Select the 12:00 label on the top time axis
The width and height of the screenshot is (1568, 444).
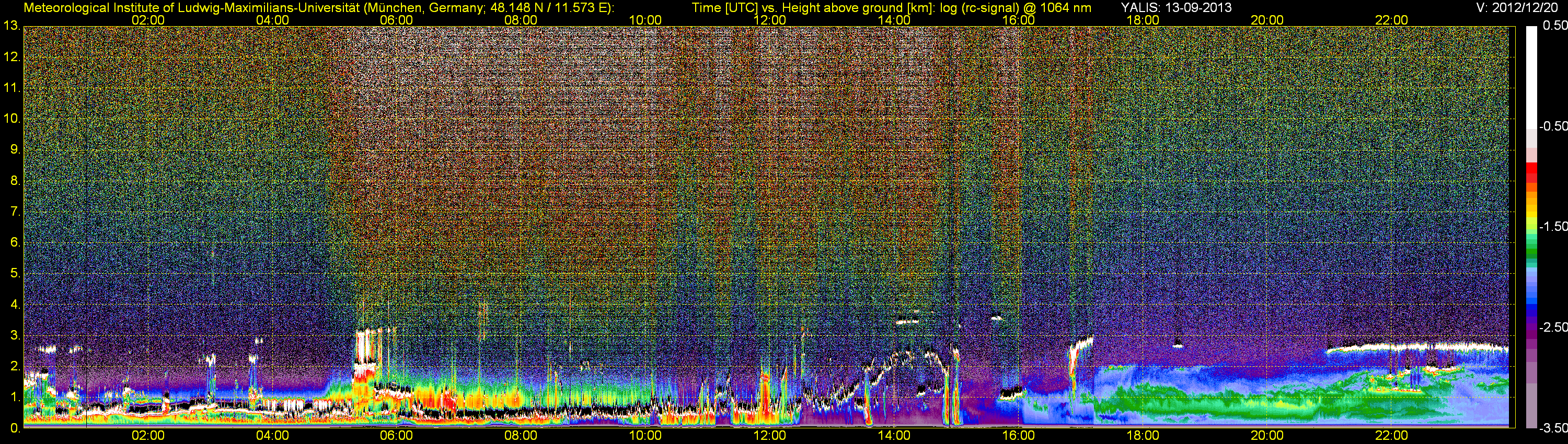tap(769, 20)
